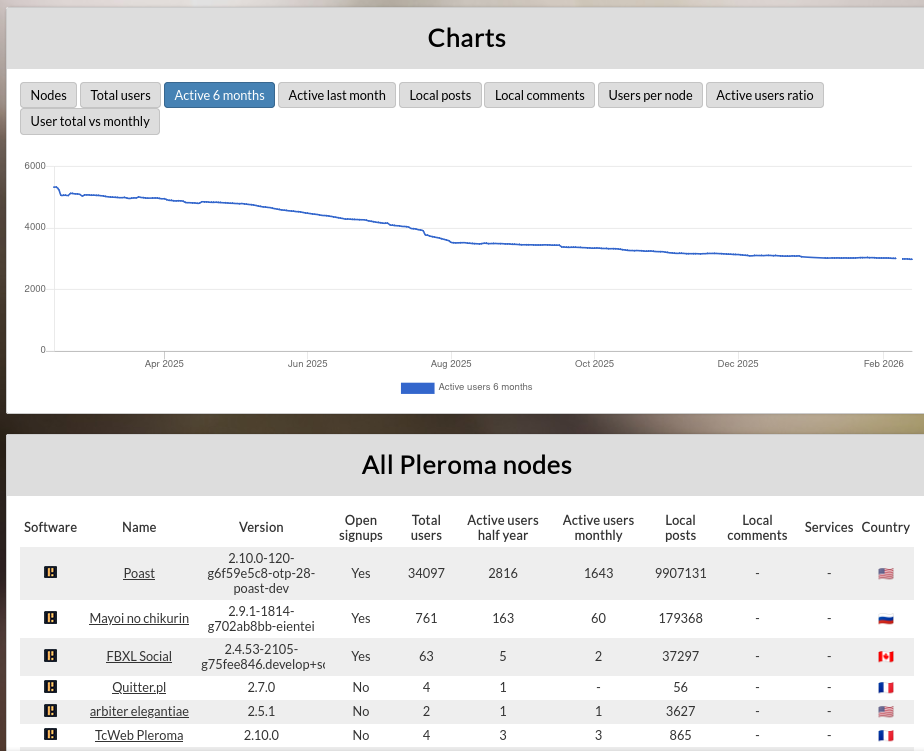Screen dimensions: 924x751
Task: Click the Pleroma software icon for FBXL Social
Action: coord(50,656)
